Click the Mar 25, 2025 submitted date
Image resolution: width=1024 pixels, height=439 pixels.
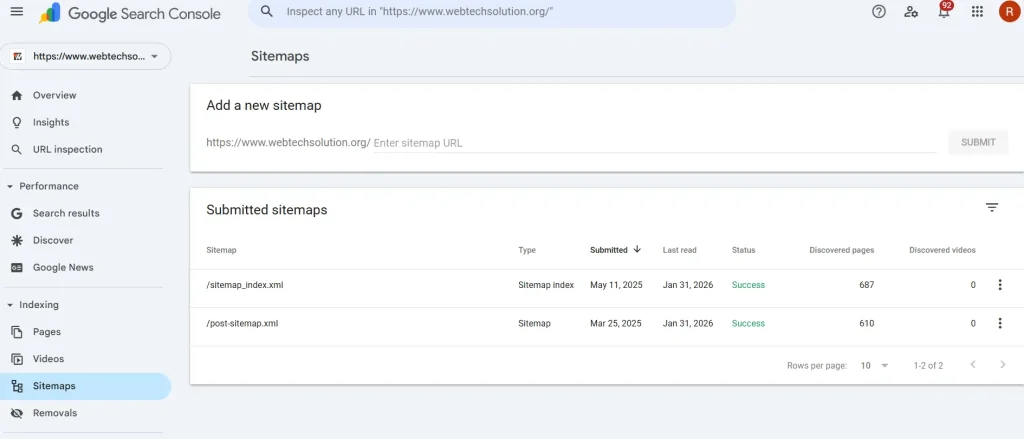tap(616, 323)
